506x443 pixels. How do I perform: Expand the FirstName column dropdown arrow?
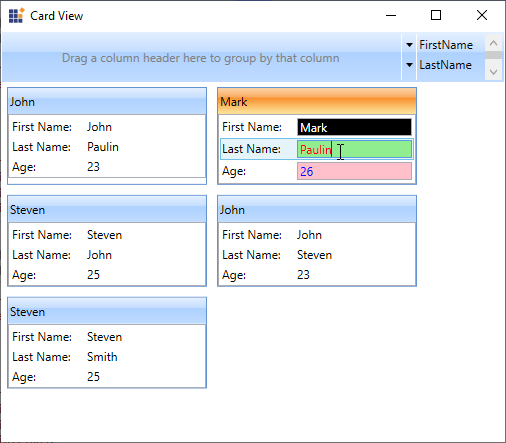(x=409, y=45)
